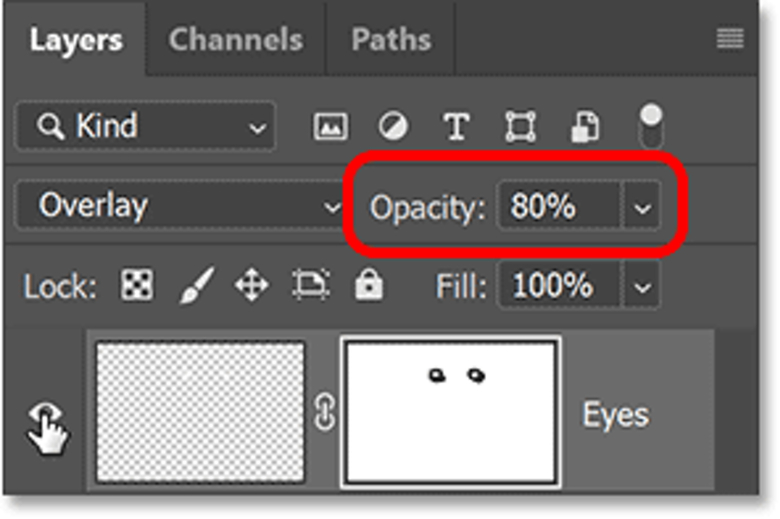Select the Eyes layer mask thumbnail
780x519 pixels.
click(x=451, y=412)
